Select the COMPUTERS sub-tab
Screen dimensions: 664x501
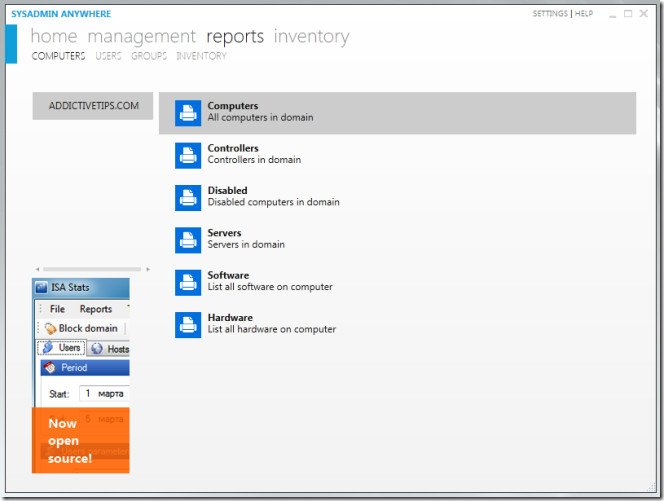pos(58,56)
